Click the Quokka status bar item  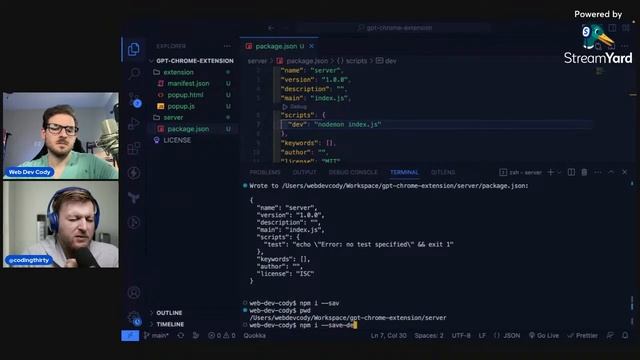[255, 336]
